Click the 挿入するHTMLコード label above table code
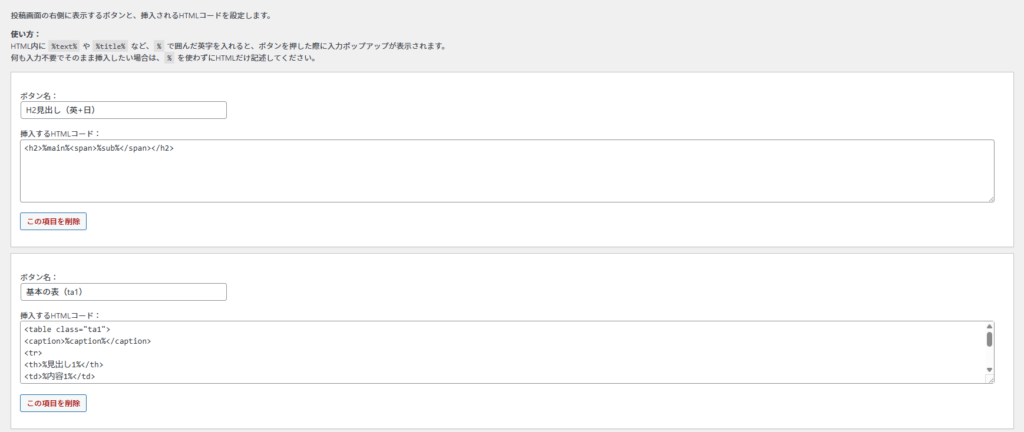The image size is (1024, 432). pos(60,315)
